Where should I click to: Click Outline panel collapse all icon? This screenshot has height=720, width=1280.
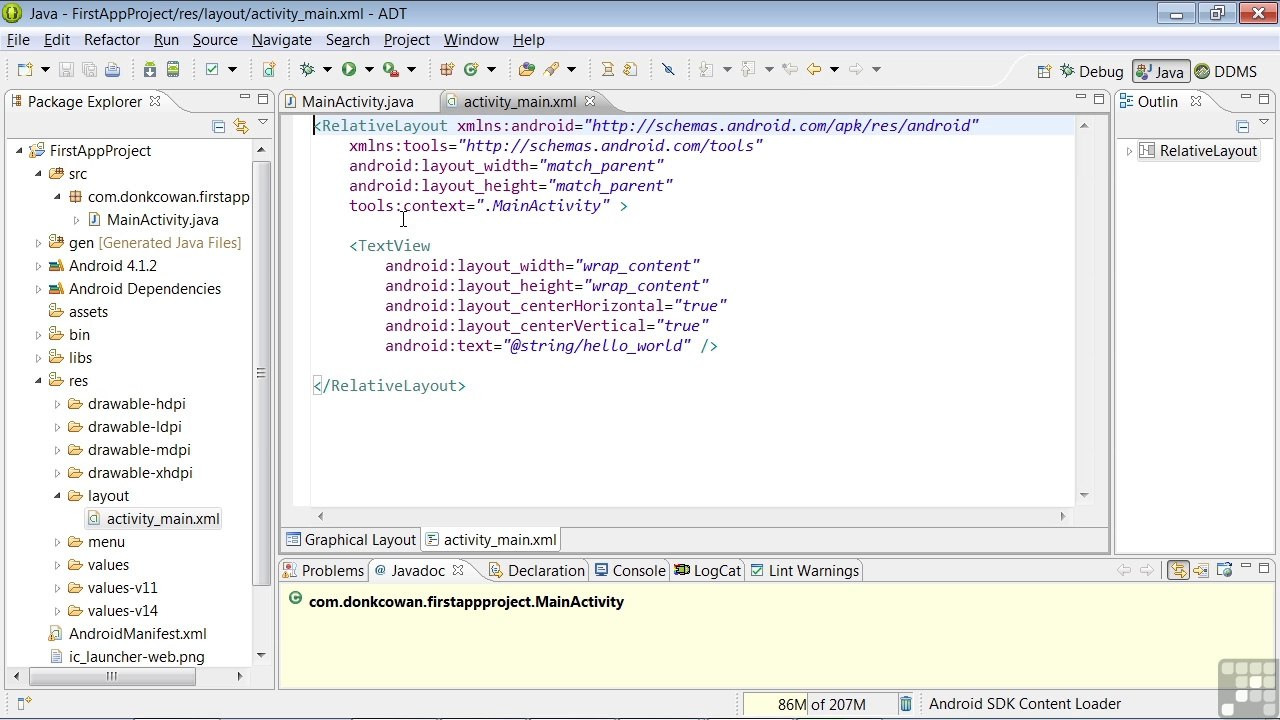pyautogui.click(x=1242, y=126)
